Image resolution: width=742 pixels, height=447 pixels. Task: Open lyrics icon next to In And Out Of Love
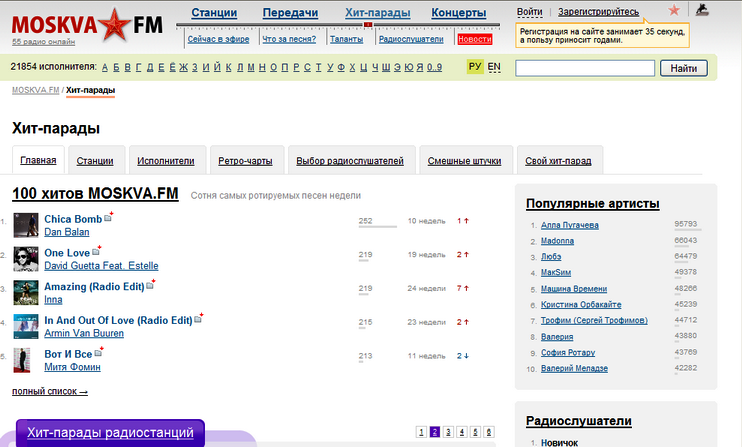tap(198, 319)
